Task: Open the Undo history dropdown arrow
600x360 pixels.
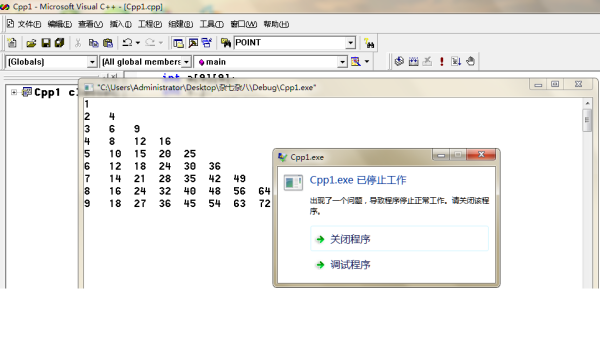Action: (138, 43)
